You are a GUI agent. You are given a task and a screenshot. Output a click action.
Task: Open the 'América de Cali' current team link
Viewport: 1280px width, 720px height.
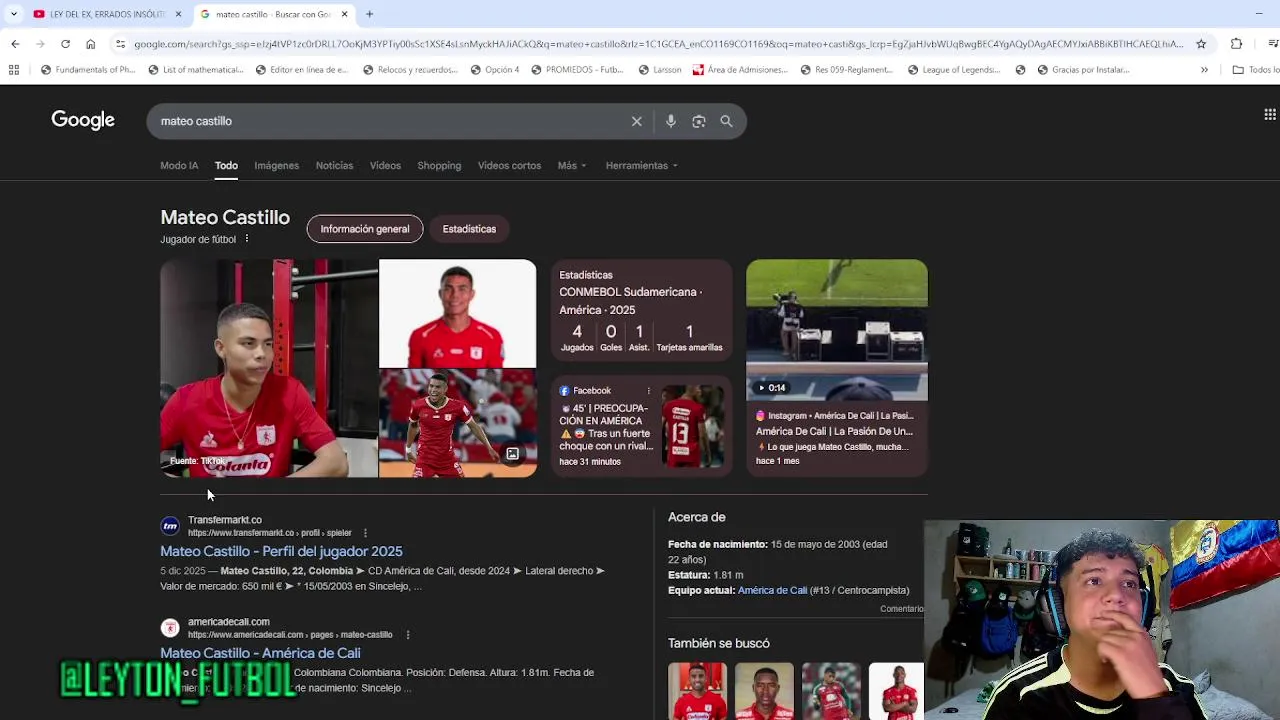coord(772,591)
